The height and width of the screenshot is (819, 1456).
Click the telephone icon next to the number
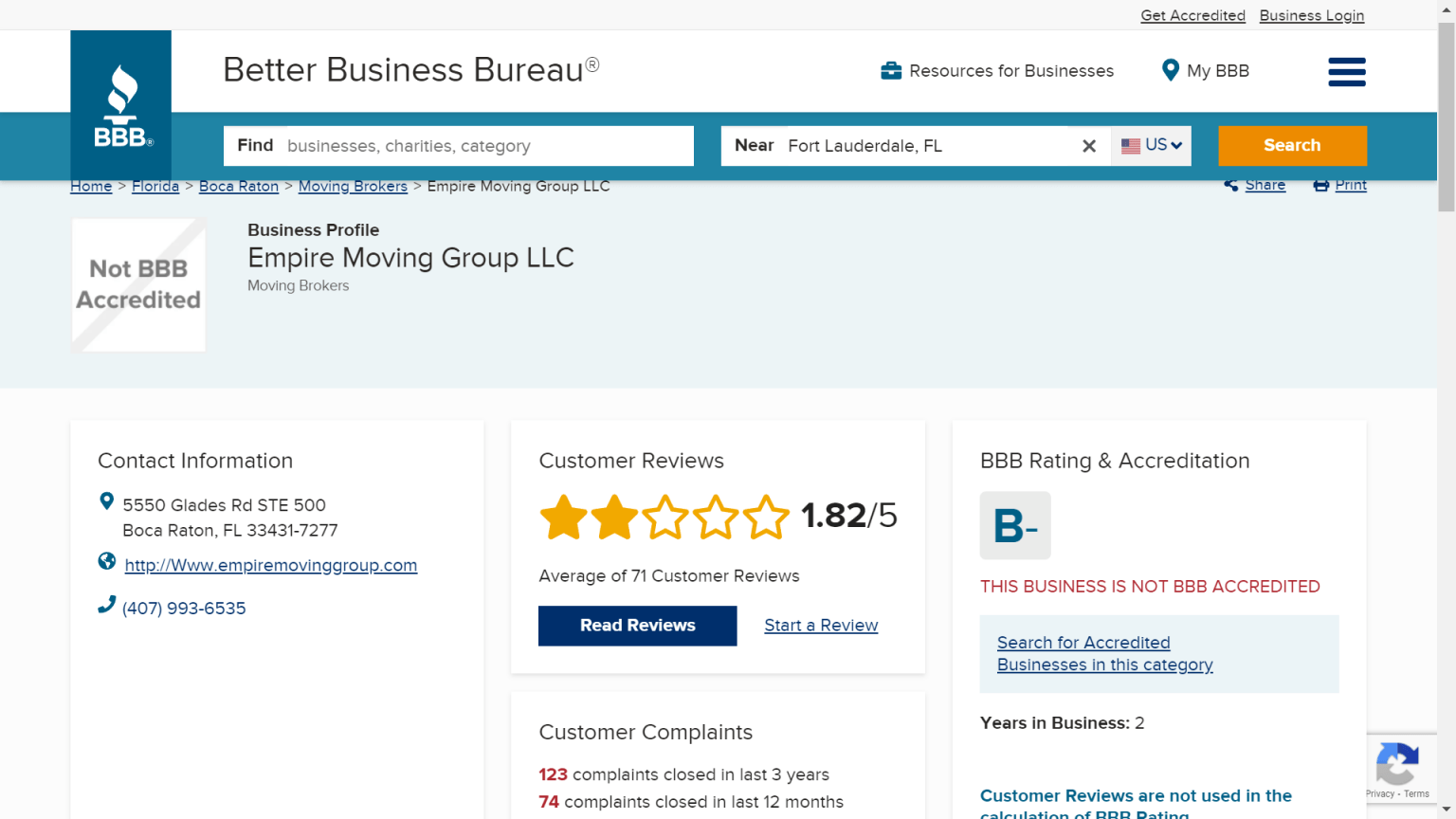106,604
